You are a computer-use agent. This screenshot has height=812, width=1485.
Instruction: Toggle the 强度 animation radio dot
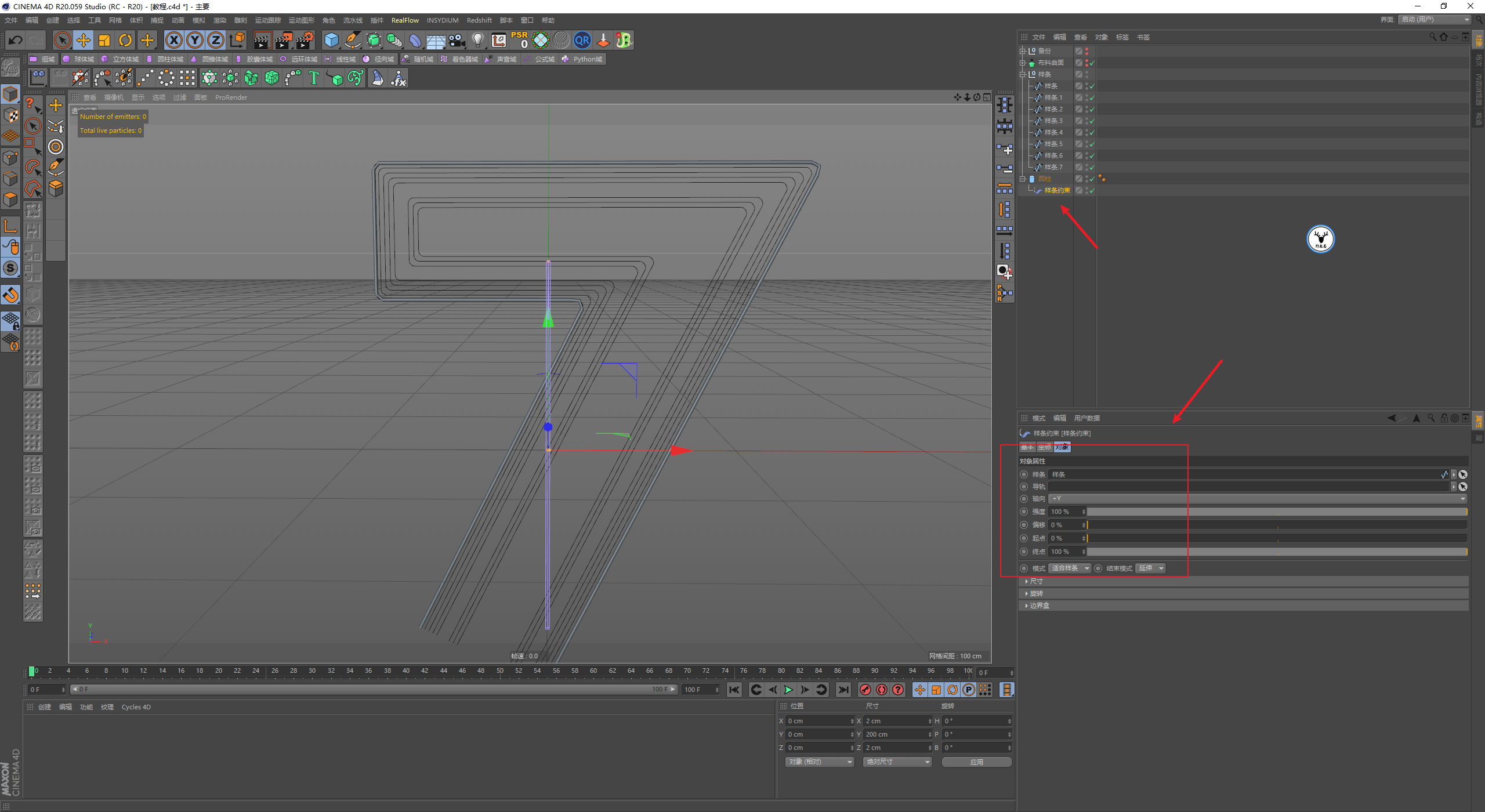[x=1024, y=512]
